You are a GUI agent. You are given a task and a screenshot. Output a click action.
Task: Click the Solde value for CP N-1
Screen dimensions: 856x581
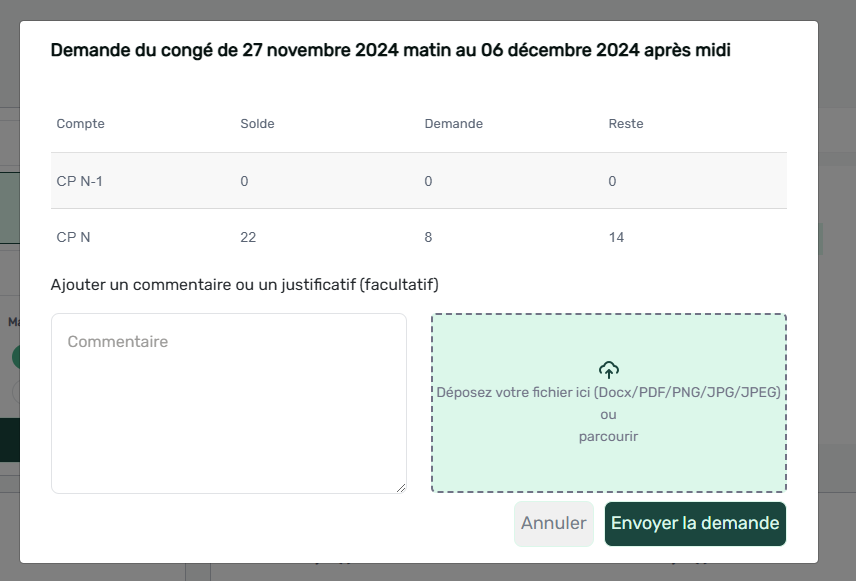coord(244,181)
